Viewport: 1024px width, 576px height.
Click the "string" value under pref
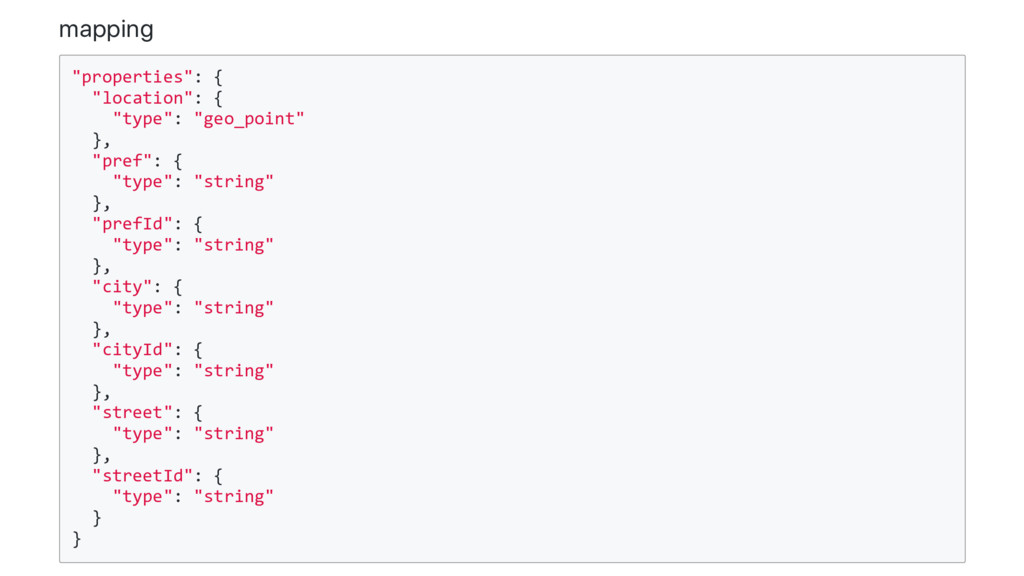[233, 182]
